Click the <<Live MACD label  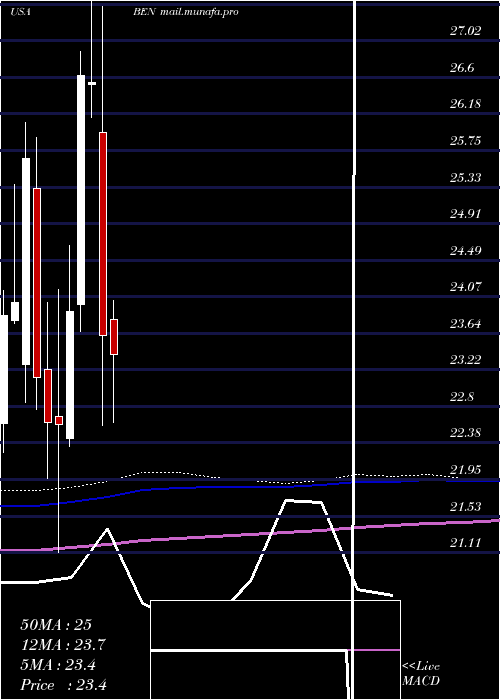point(421,673)
